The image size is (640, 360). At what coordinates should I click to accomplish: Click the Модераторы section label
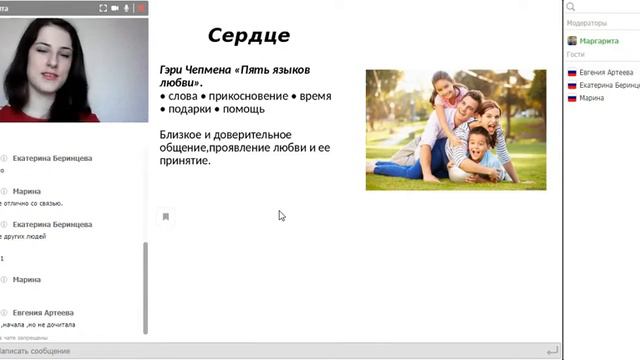[587, 23]
